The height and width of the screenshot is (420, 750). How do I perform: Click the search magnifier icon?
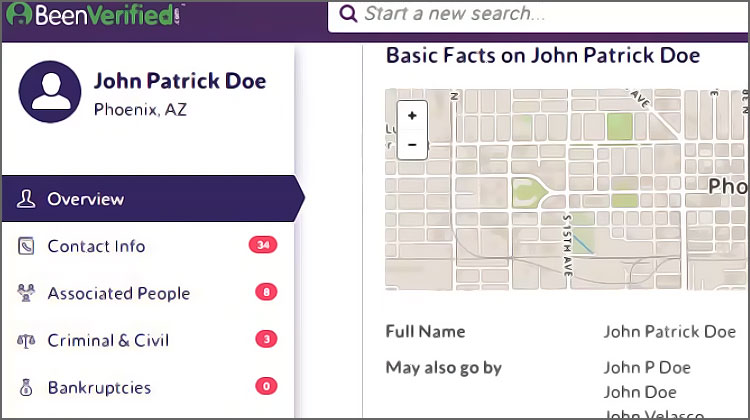(x=348, y=13)
